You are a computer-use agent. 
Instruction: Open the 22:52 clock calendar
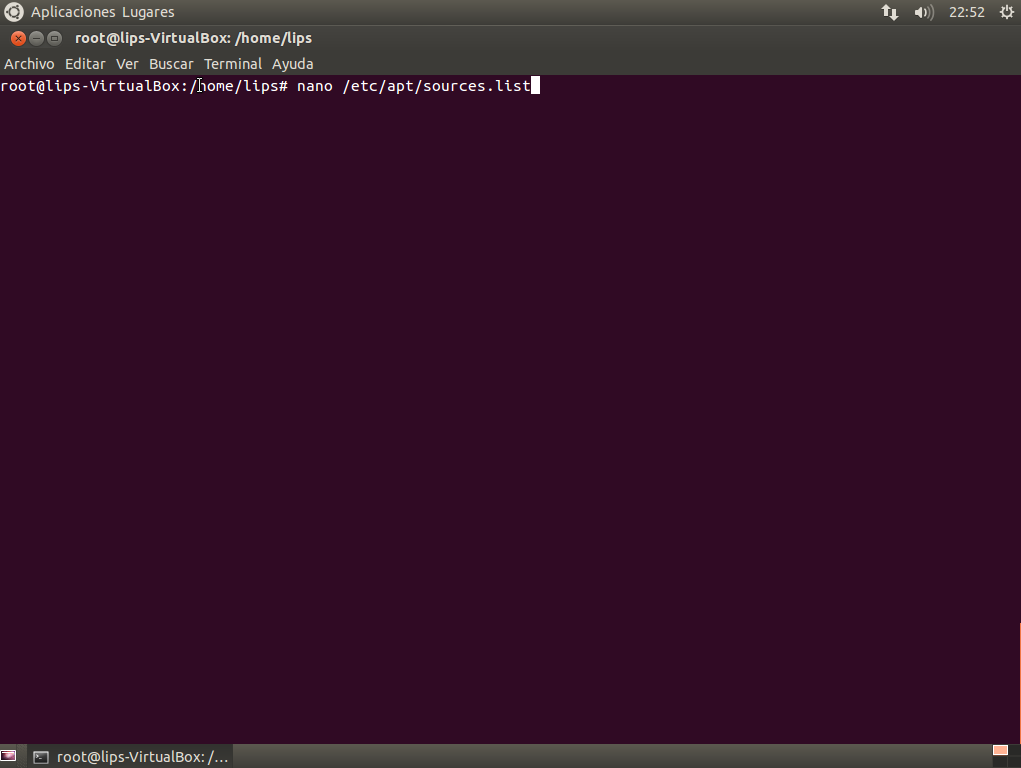(967, 12)
